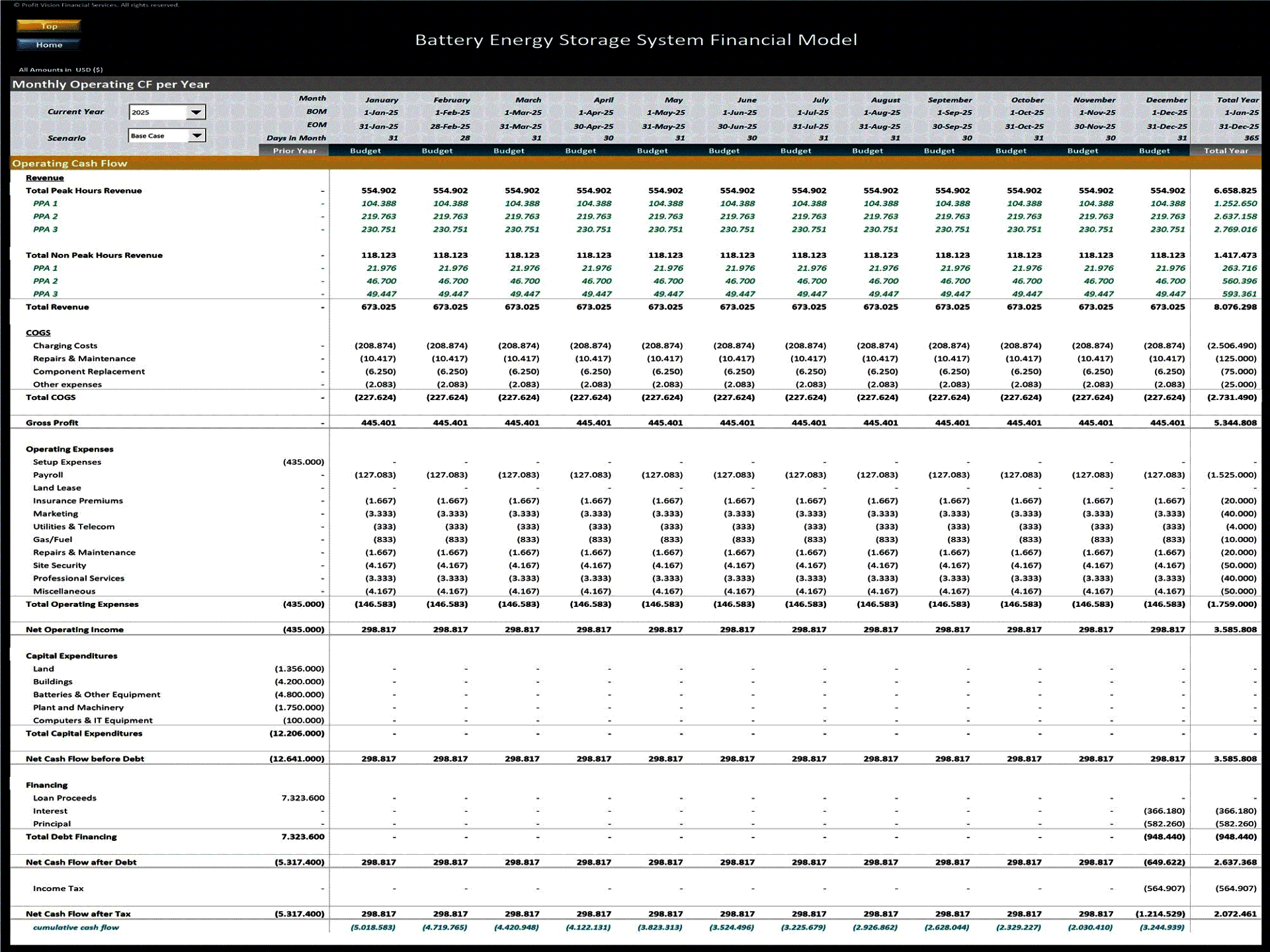Drag the horizontal scrollbar to view more months

coord(635,948)
